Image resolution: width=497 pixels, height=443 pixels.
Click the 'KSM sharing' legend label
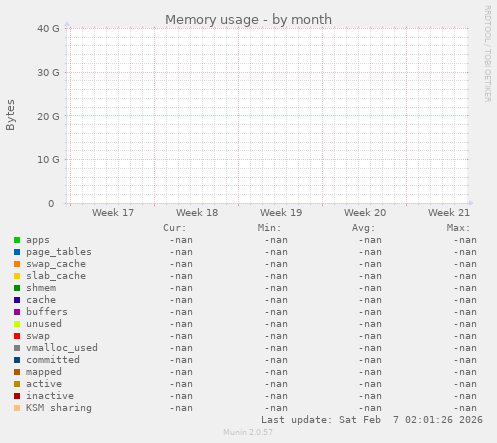coord(59,408)
